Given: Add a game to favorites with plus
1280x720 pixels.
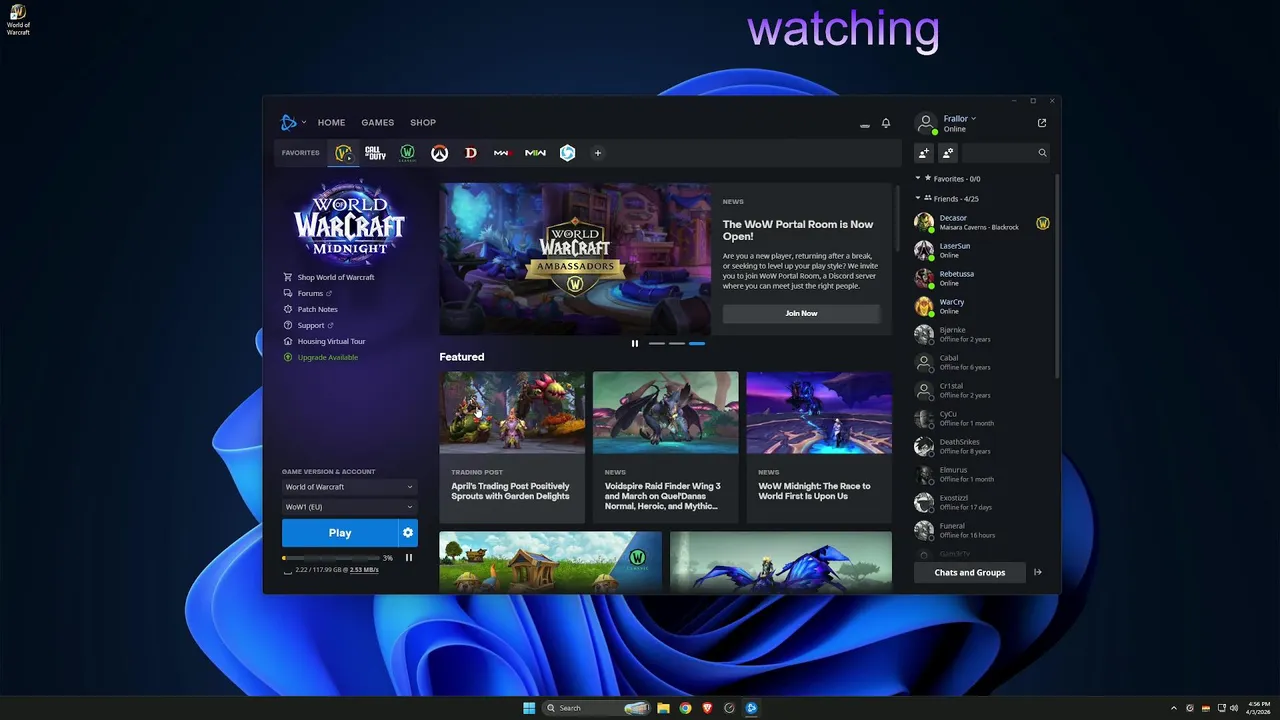Looking at the screenshot, I should click(x=598, y=153).
